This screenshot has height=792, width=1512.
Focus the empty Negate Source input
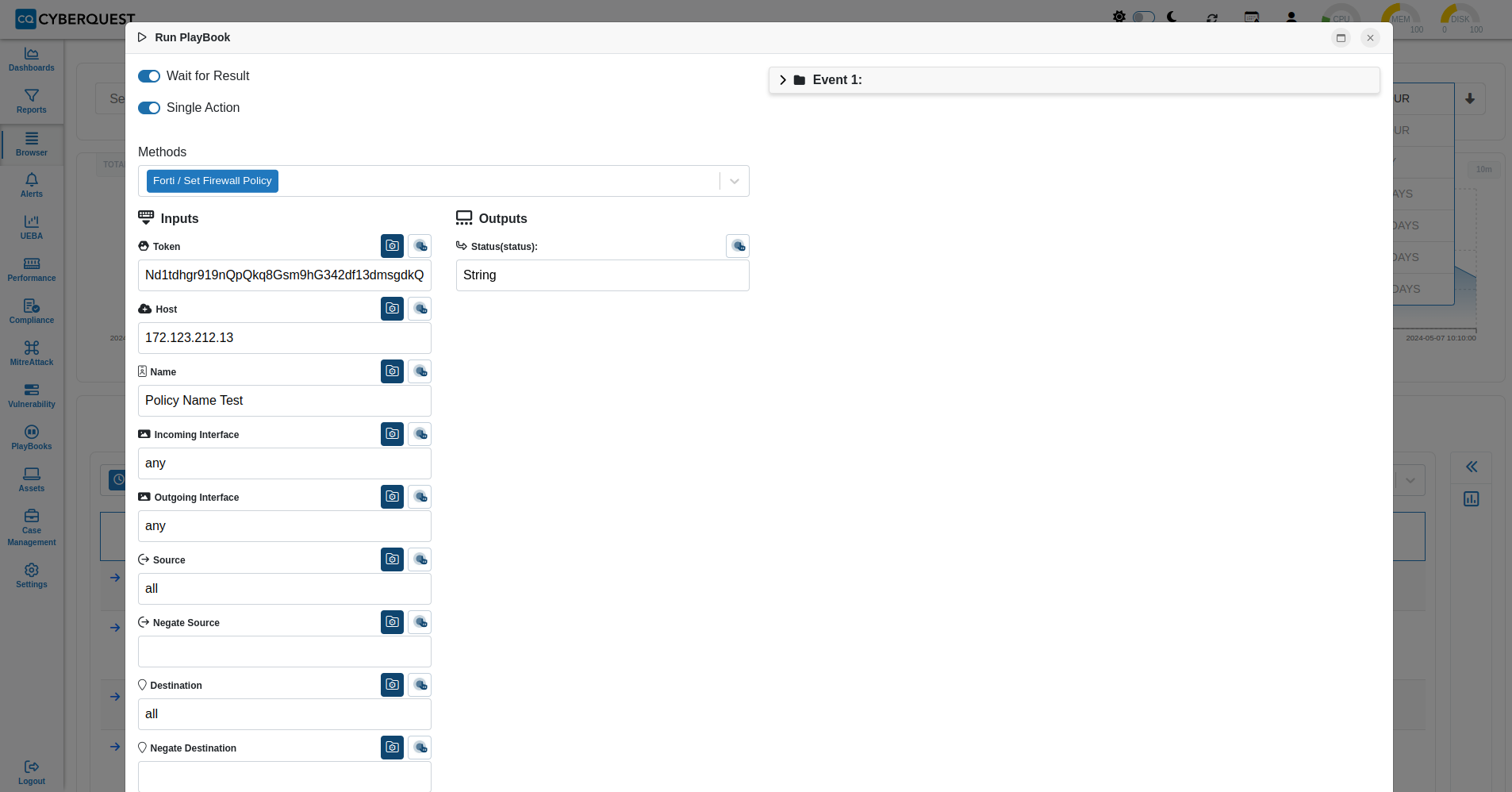[285, 652]
